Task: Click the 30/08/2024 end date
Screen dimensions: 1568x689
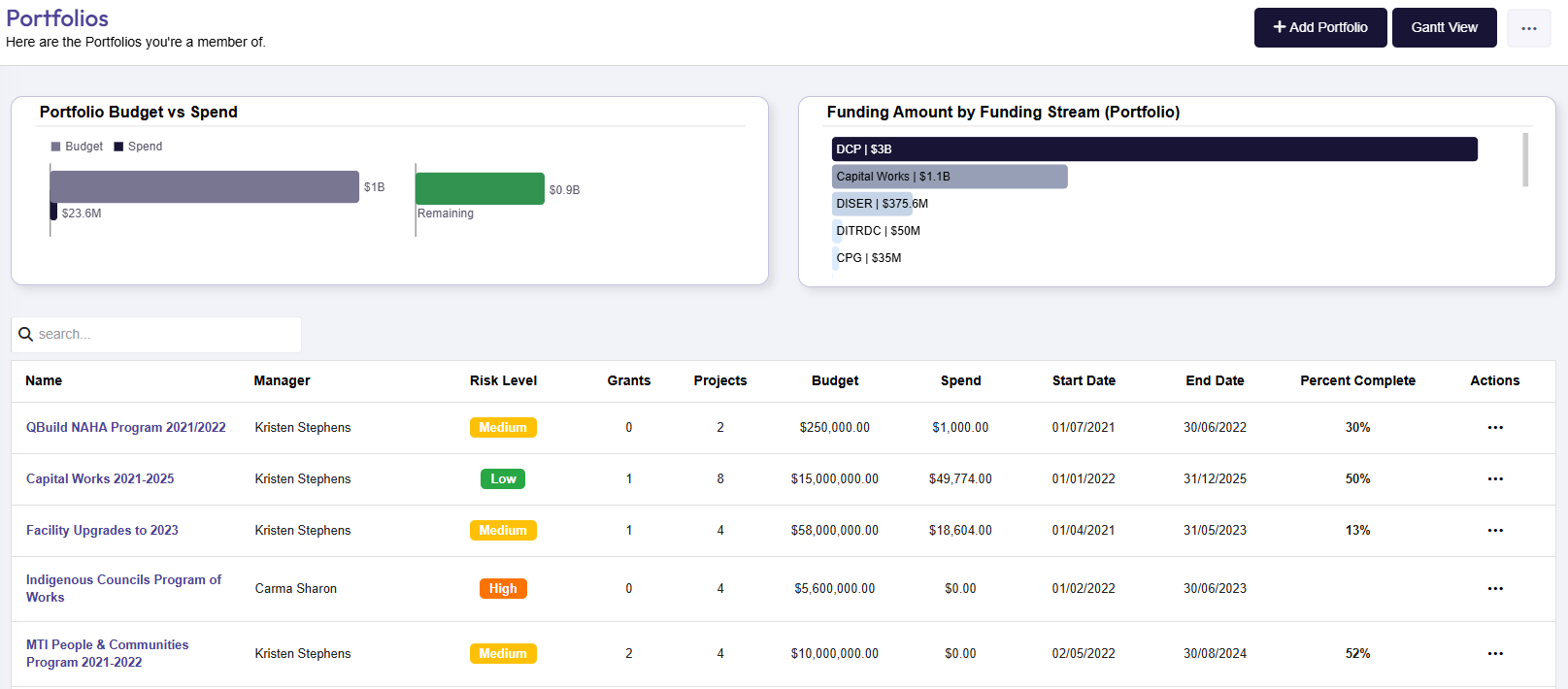Action: (1215, 653)
